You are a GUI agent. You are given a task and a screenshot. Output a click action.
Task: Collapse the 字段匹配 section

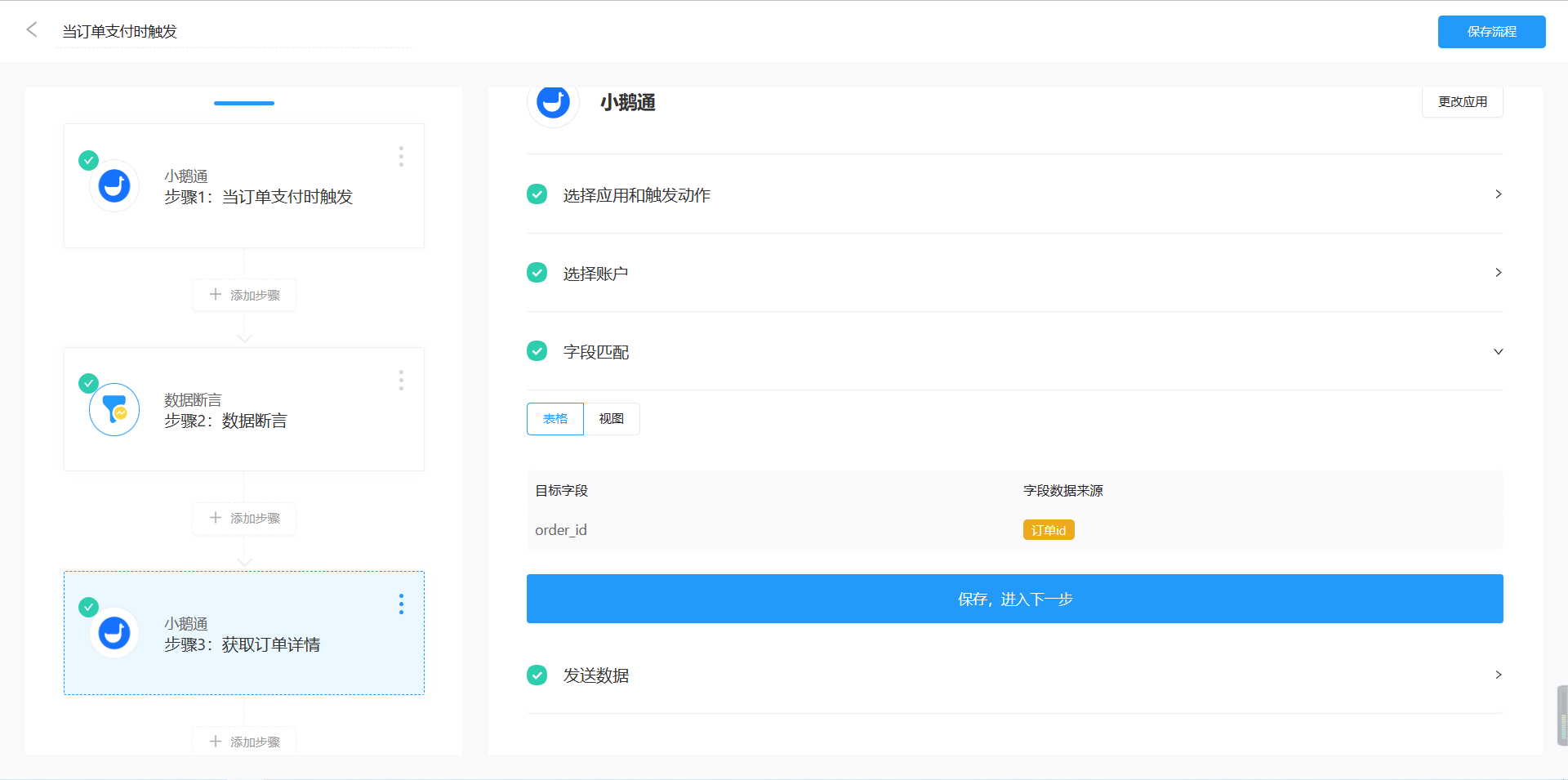pos(1014,351)
